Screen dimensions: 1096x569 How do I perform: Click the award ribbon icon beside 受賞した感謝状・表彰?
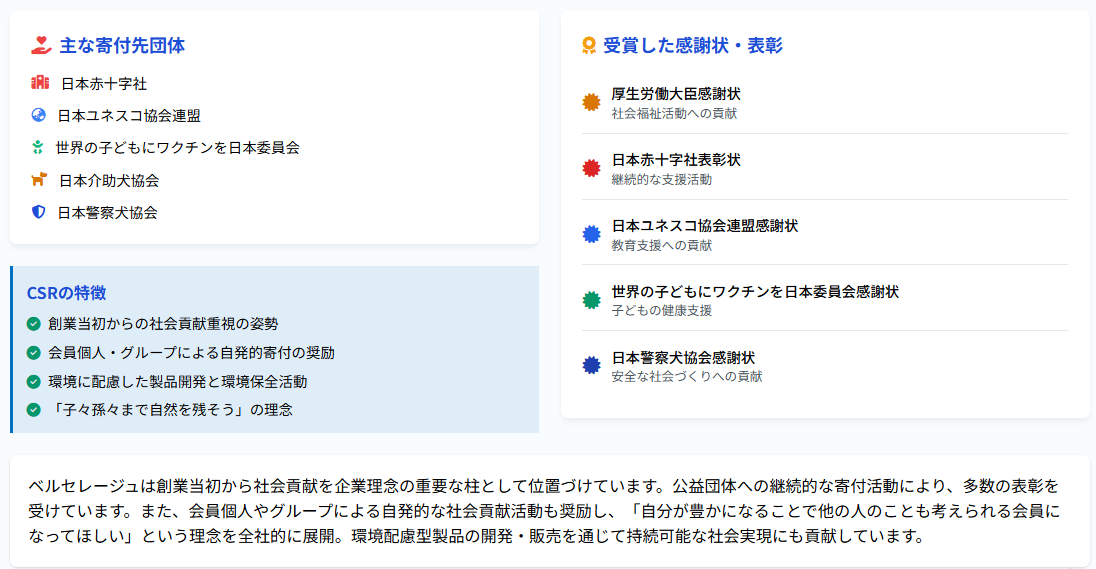tap(589, 45)
